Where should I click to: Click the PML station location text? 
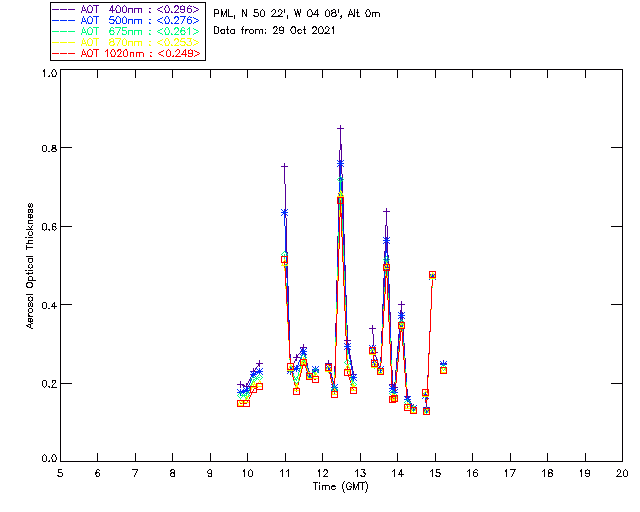tap(297, 14)
